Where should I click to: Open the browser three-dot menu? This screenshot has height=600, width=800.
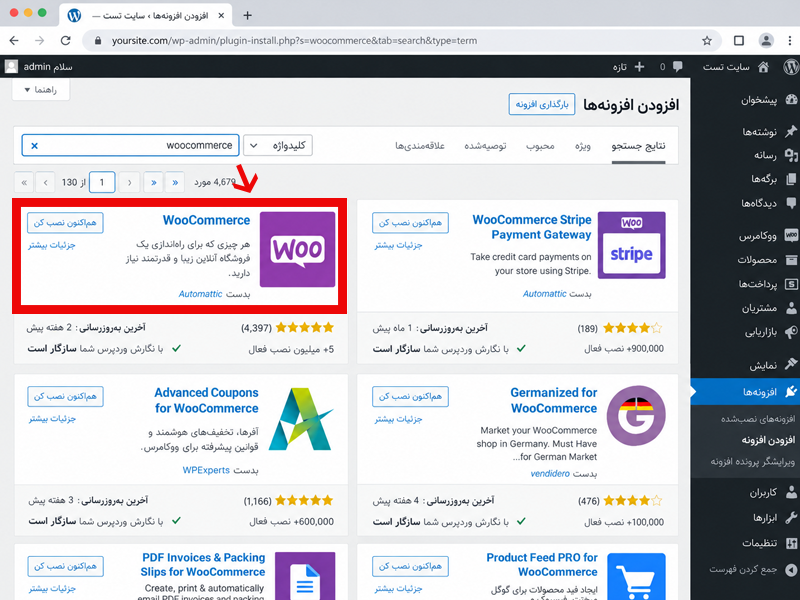790,40
